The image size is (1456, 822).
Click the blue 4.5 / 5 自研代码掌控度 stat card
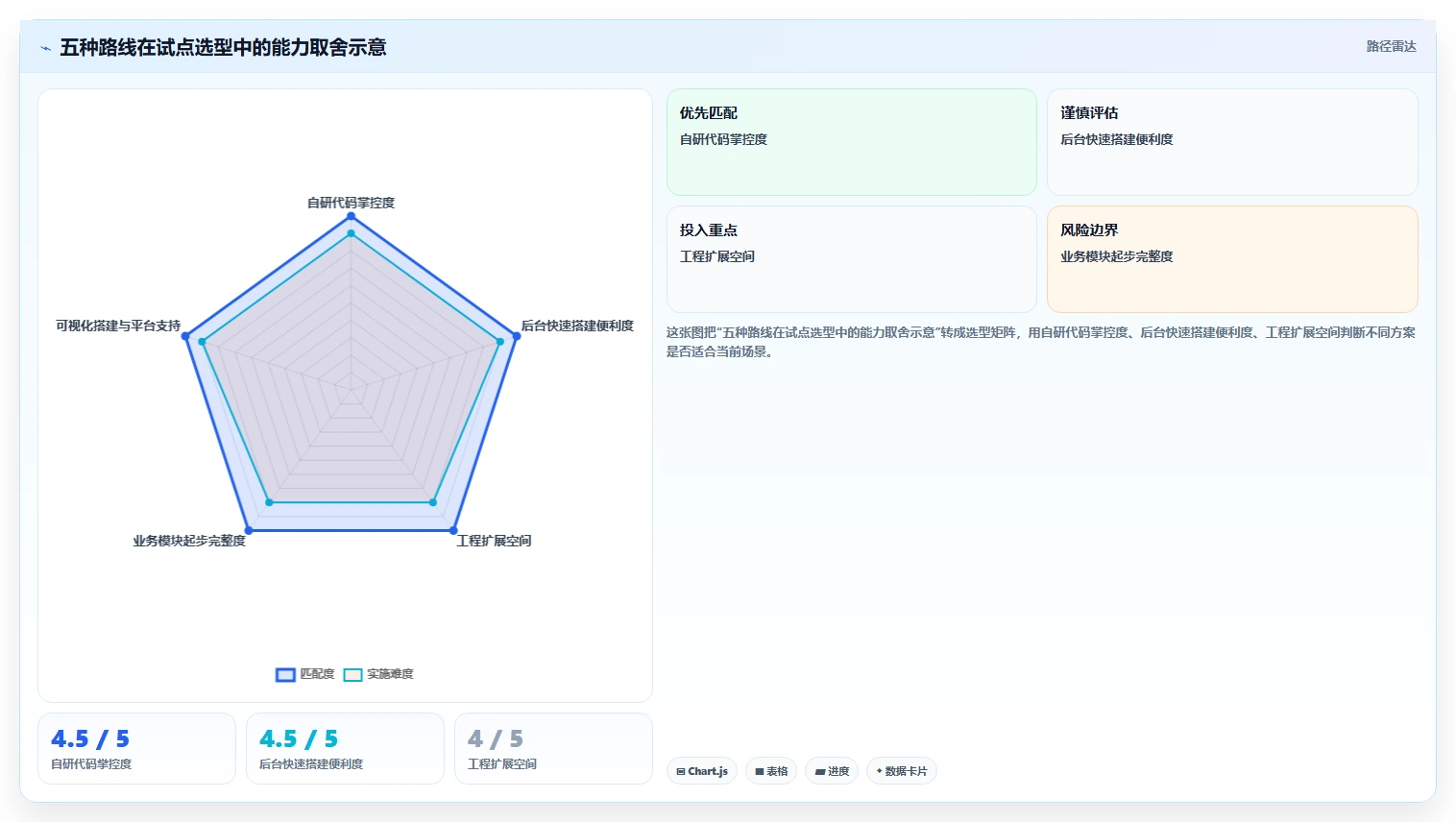pos(137,749)
